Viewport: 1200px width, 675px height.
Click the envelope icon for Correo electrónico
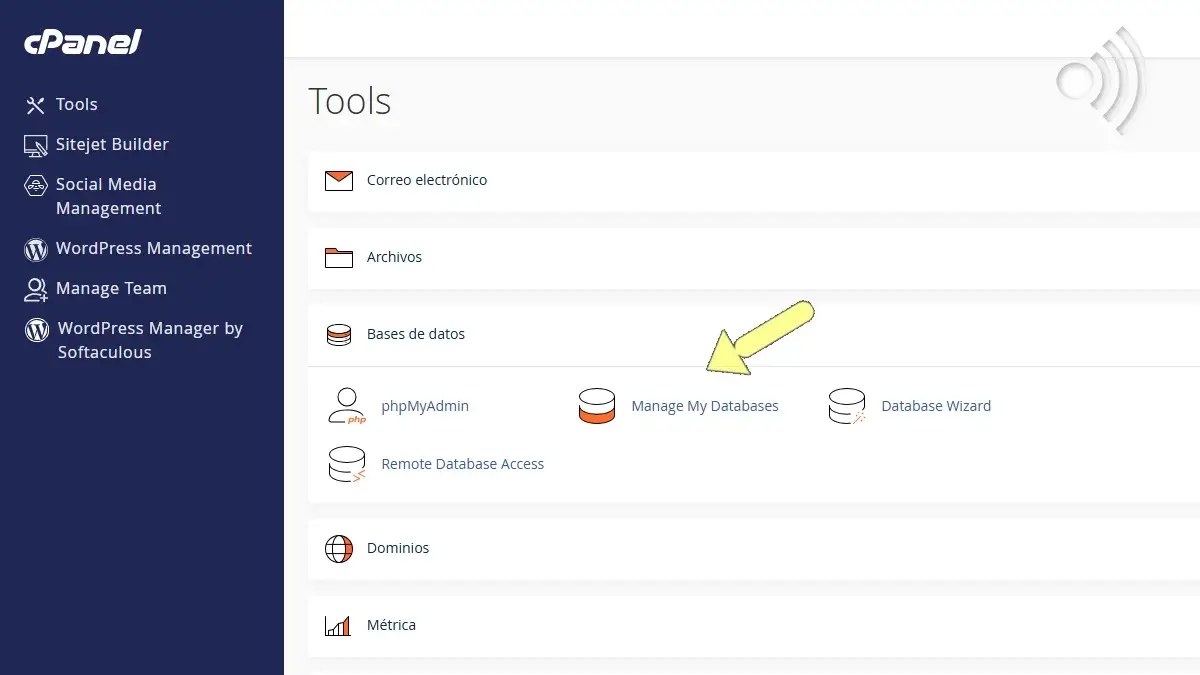(x=339, y=180)
